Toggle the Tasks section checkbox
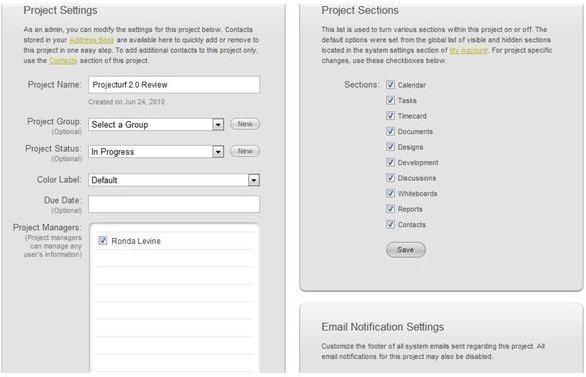The height and width of the screenshot is (377, 586). 390,100
